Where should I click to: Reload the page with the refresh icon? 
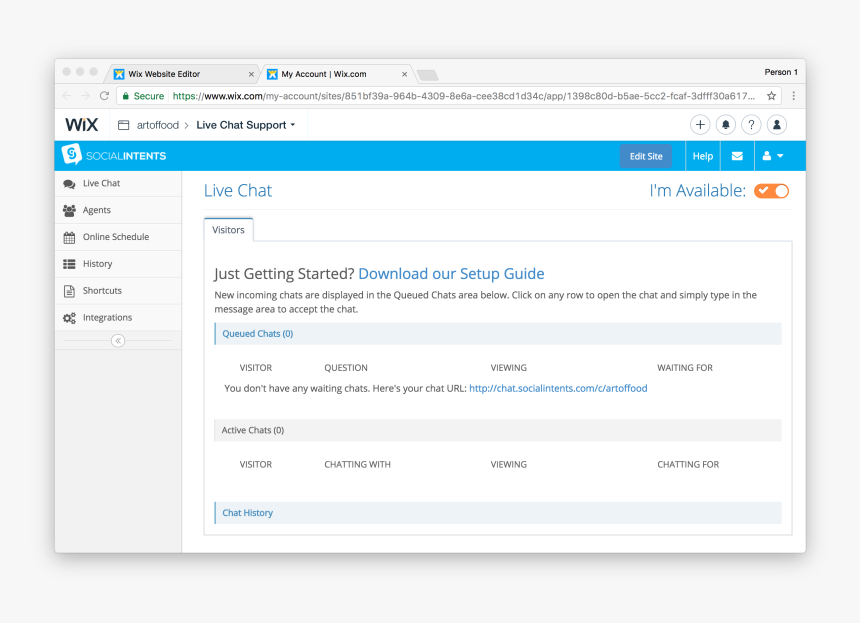coord(104,96)
